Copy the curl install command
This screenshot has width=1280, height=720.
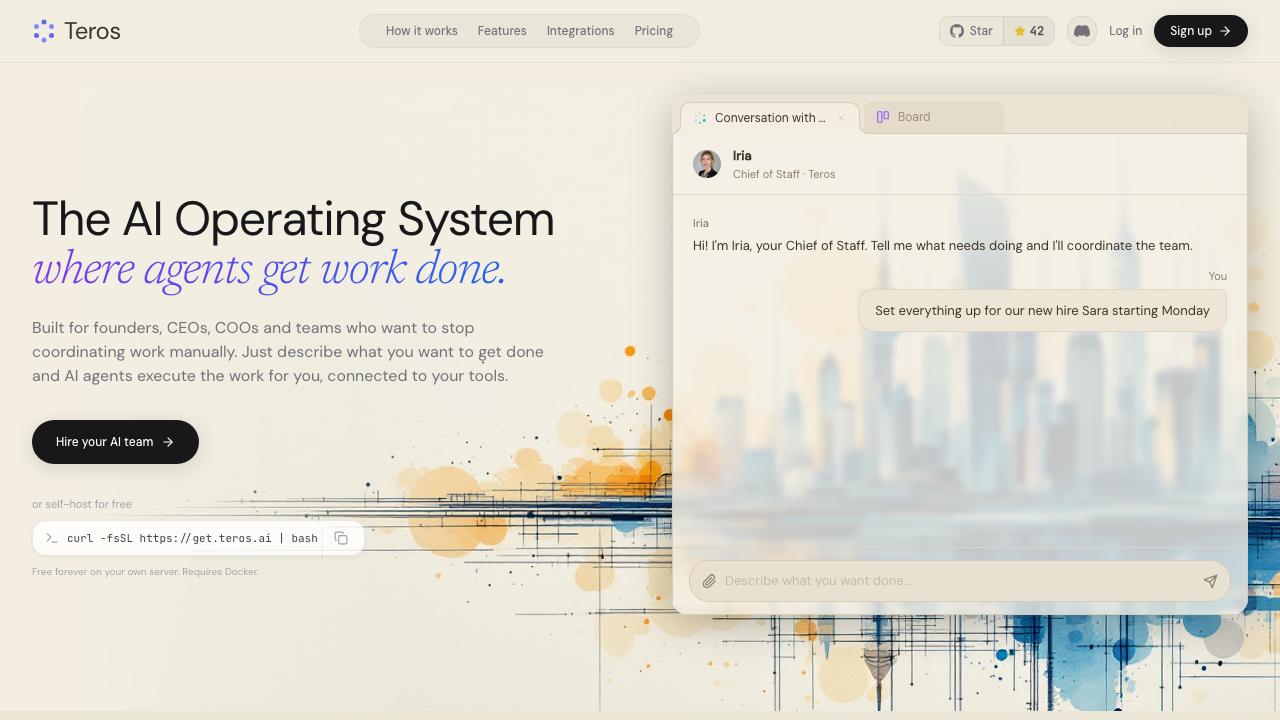(341, 538)
